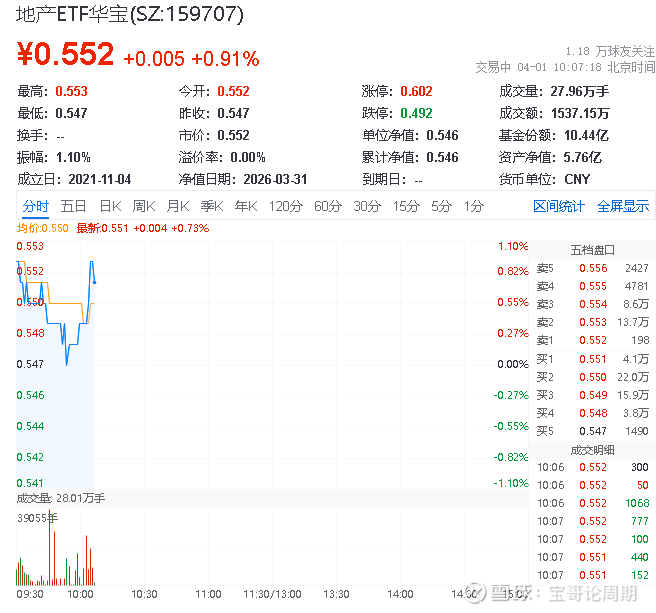Screen dimensions: 656x613
Task: Click the 成交额 value 1537.15万
Action: tap(580, 113)
